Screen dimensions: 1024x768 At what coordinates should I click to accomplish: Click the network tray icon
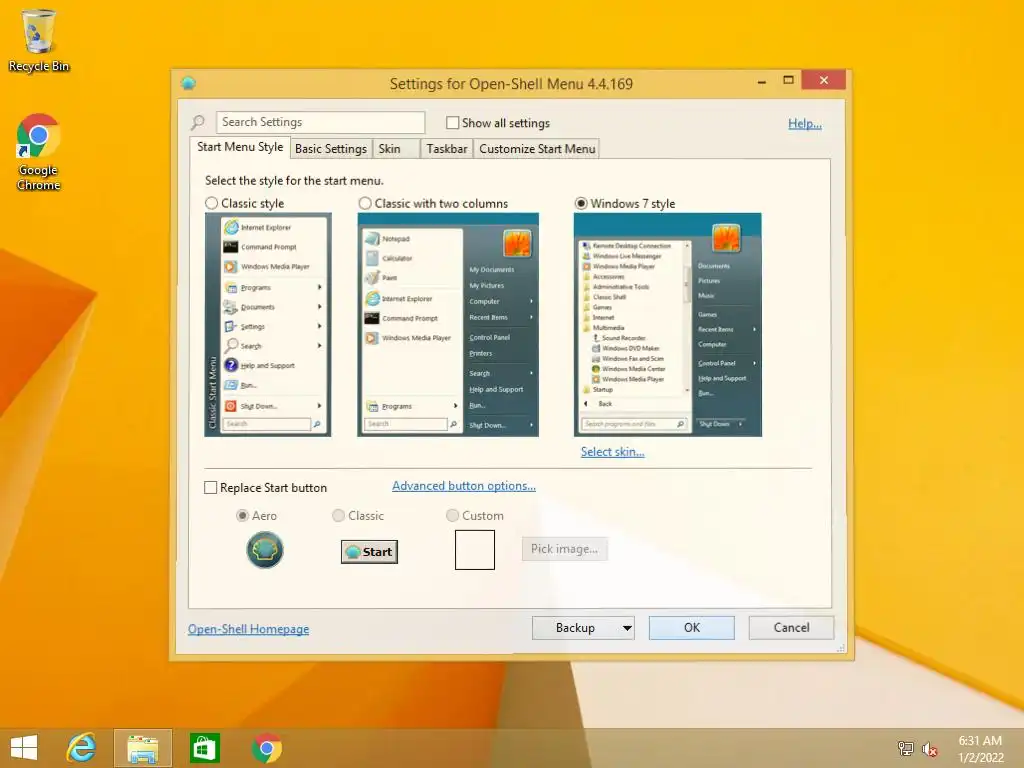pyautogui.click(x=905, y=748)
